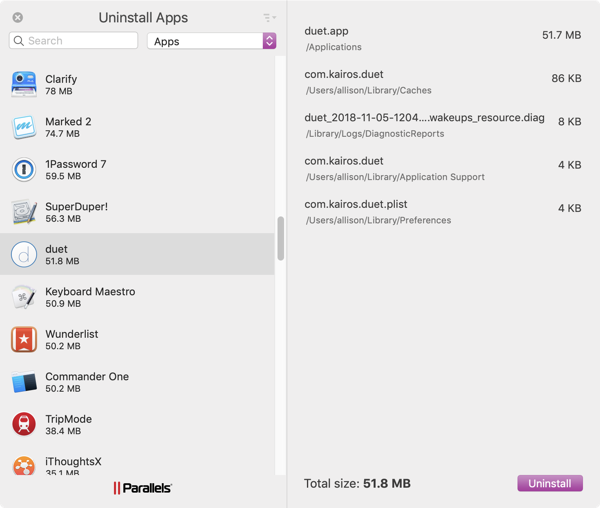This screenshot has height=508, width=600.
Task: Click the Parallels logo
Action: 143,488
